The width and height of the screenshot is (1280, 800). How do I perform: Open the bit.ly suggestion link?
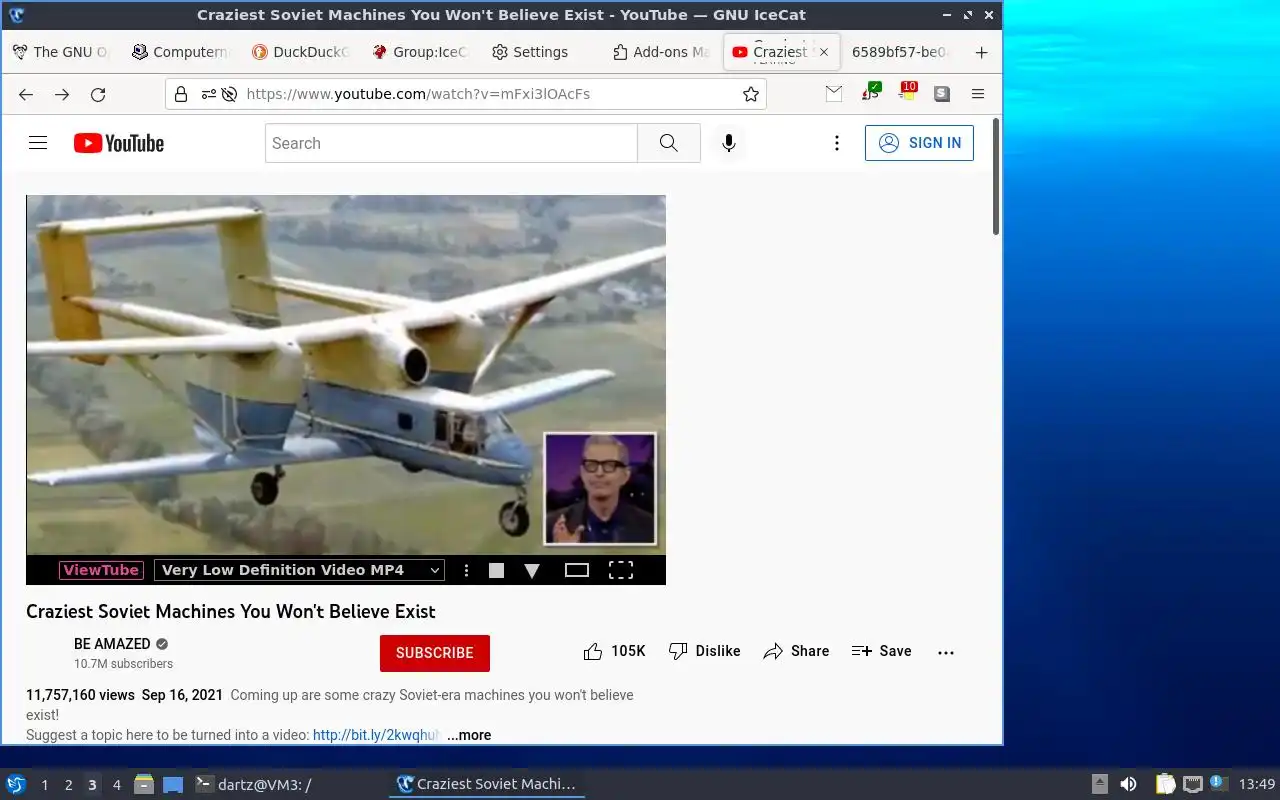point(376,735)
